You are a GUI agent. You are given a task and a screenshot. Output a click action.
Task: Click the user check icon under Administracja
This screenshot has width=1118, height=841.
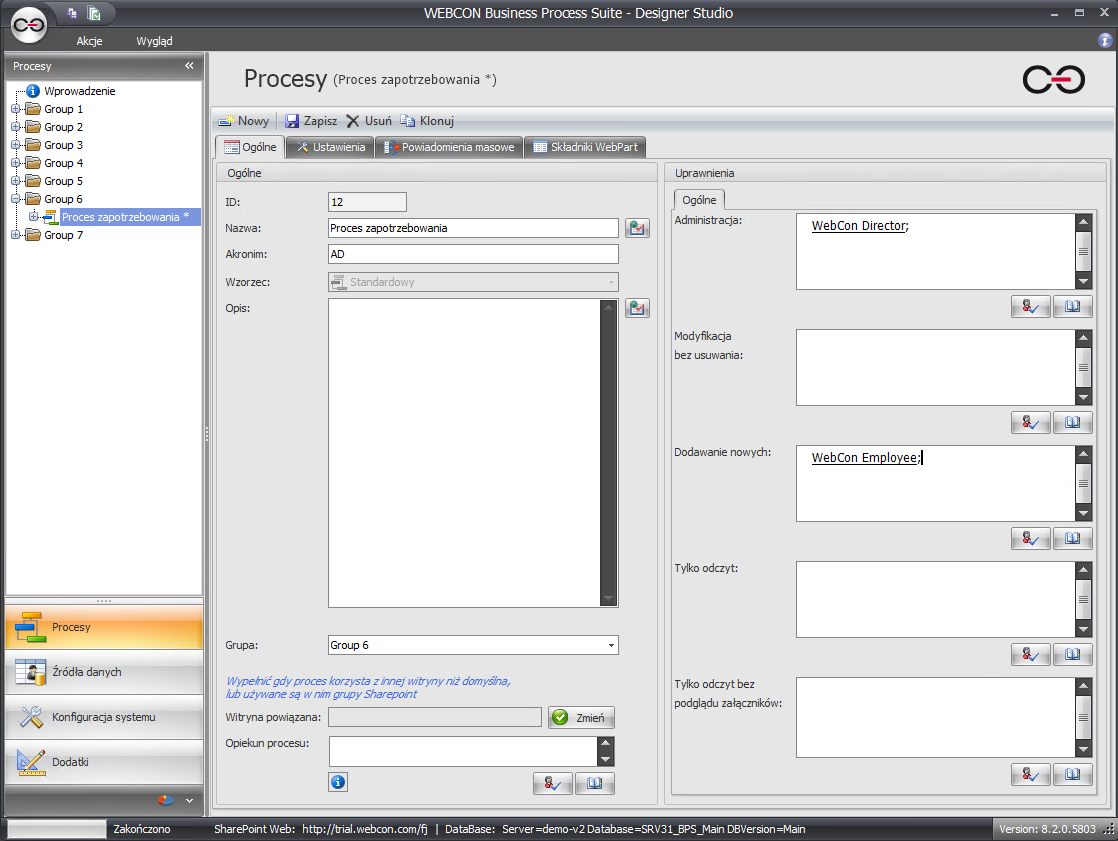tap(1030, 307)
